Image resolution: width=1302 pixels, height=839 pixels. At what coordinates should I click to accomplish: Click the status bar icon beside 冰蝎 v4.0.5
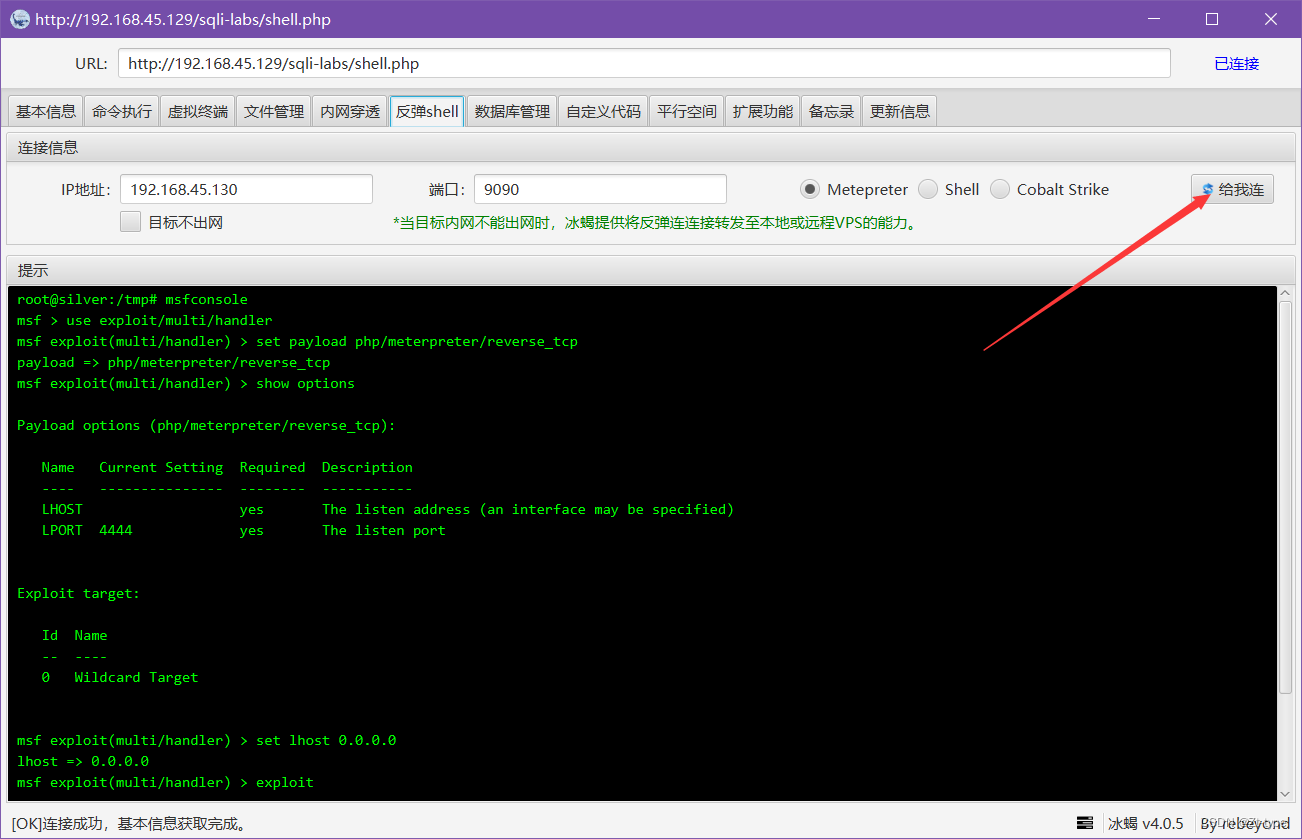coord(1084,823)
